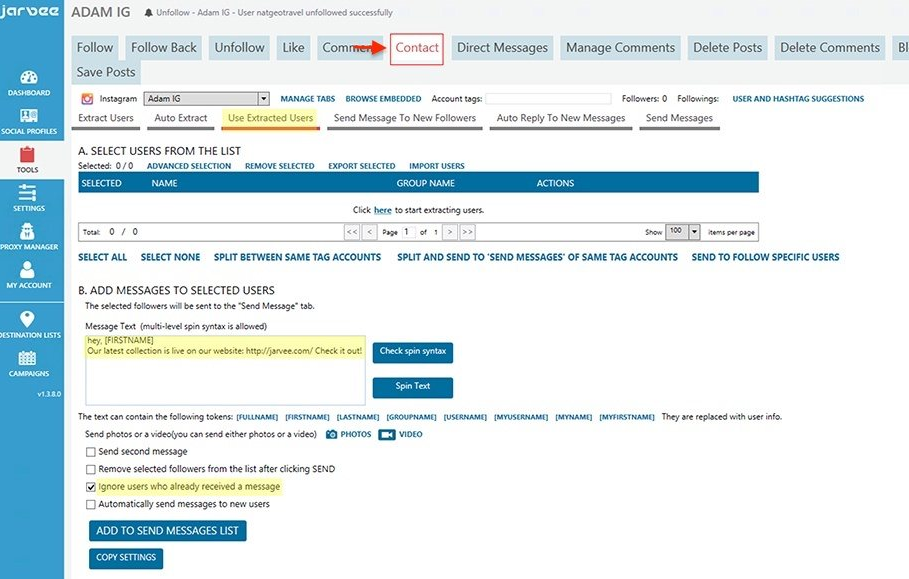Image resolution: width=909 pixels, height=579 pixels.
Task: Click SEND TO FOLLOW SPECIFIC USERS
Action: pyautogui.click(x=765, y=257)
